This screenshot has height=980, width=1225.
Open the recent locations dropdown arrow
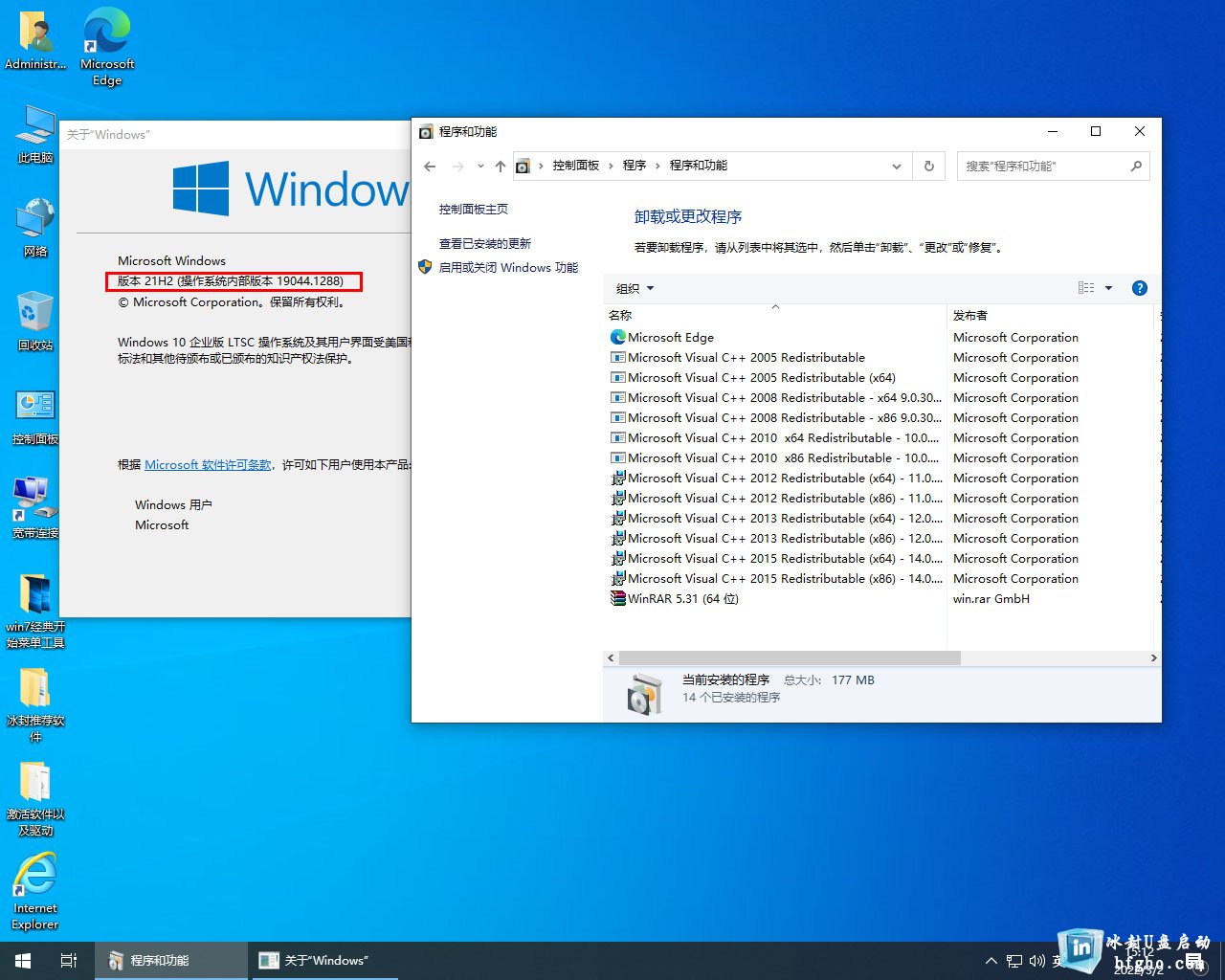pyautogui.click(x=480, y=166)
